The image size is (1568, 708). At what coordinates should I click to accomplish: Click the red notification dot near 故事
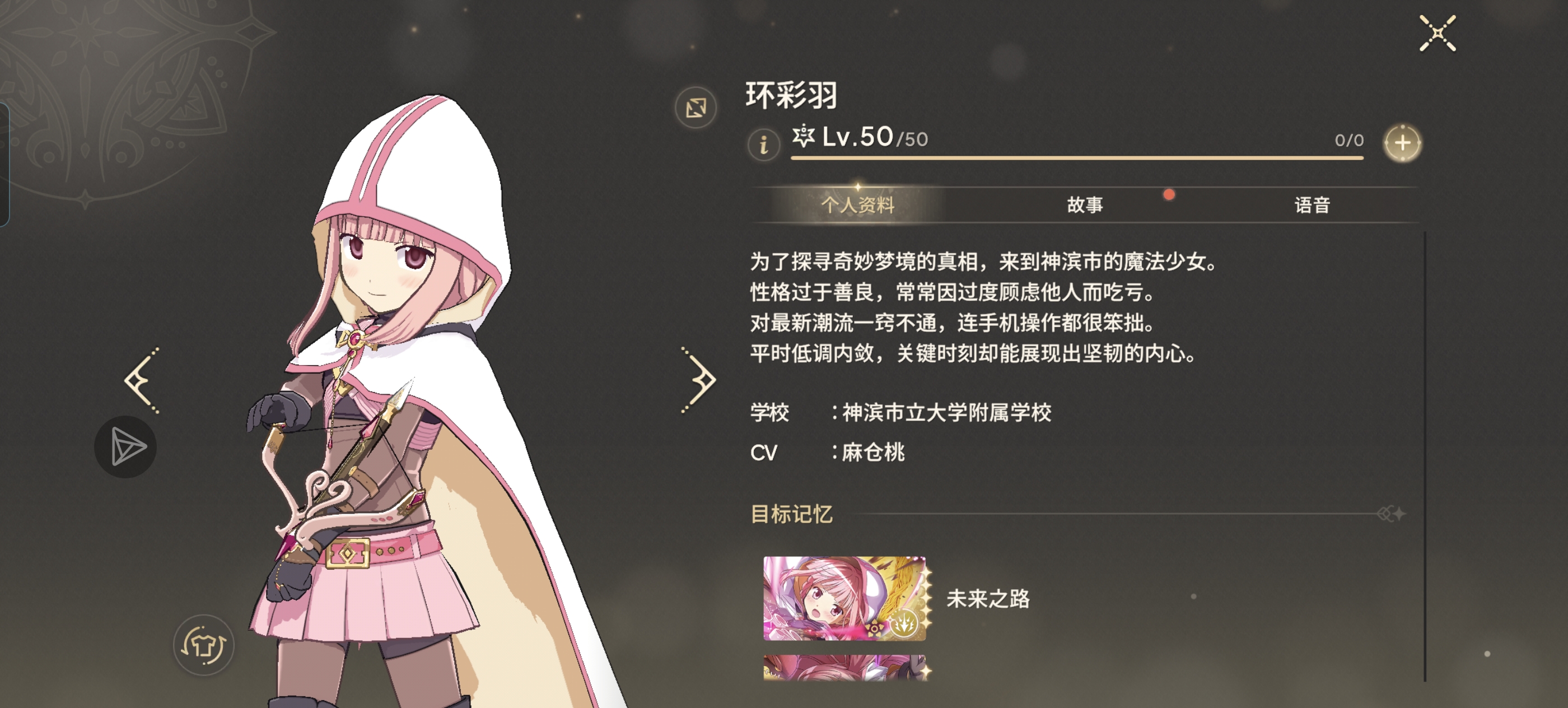pyautogui.click(x=1169, y=195)
